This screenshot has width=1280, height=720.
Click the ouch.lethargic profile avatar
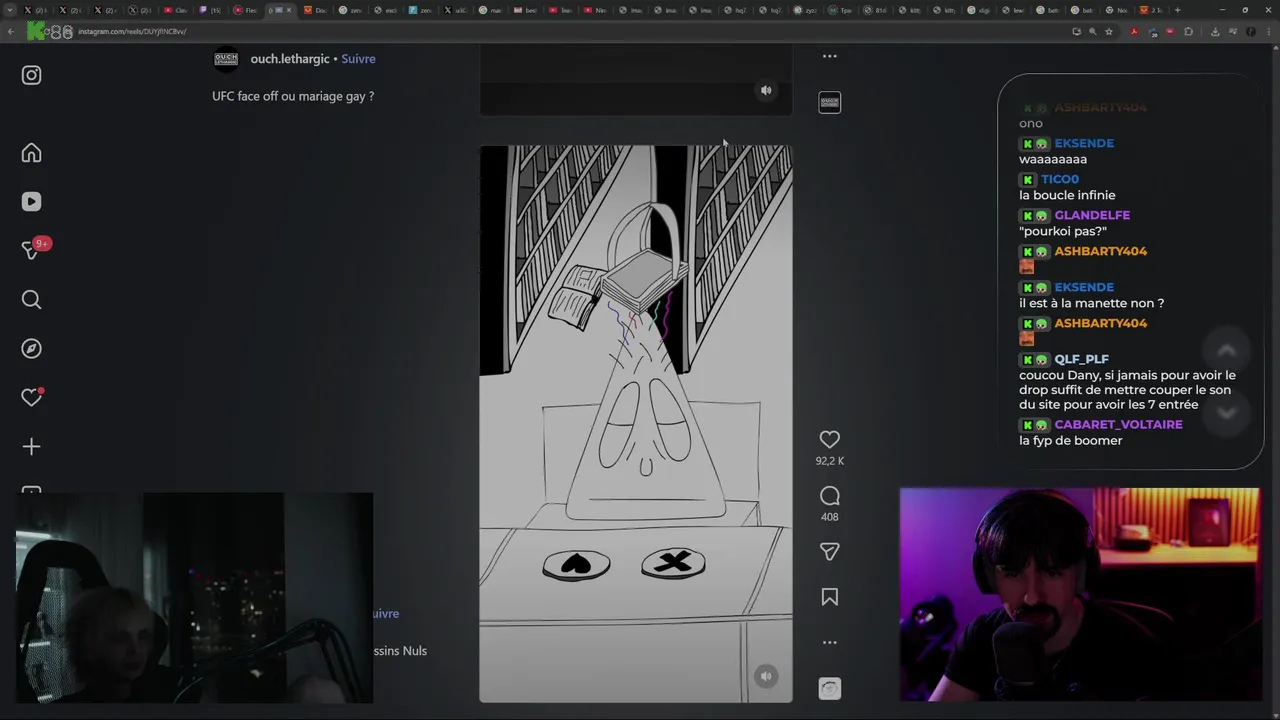226,59
